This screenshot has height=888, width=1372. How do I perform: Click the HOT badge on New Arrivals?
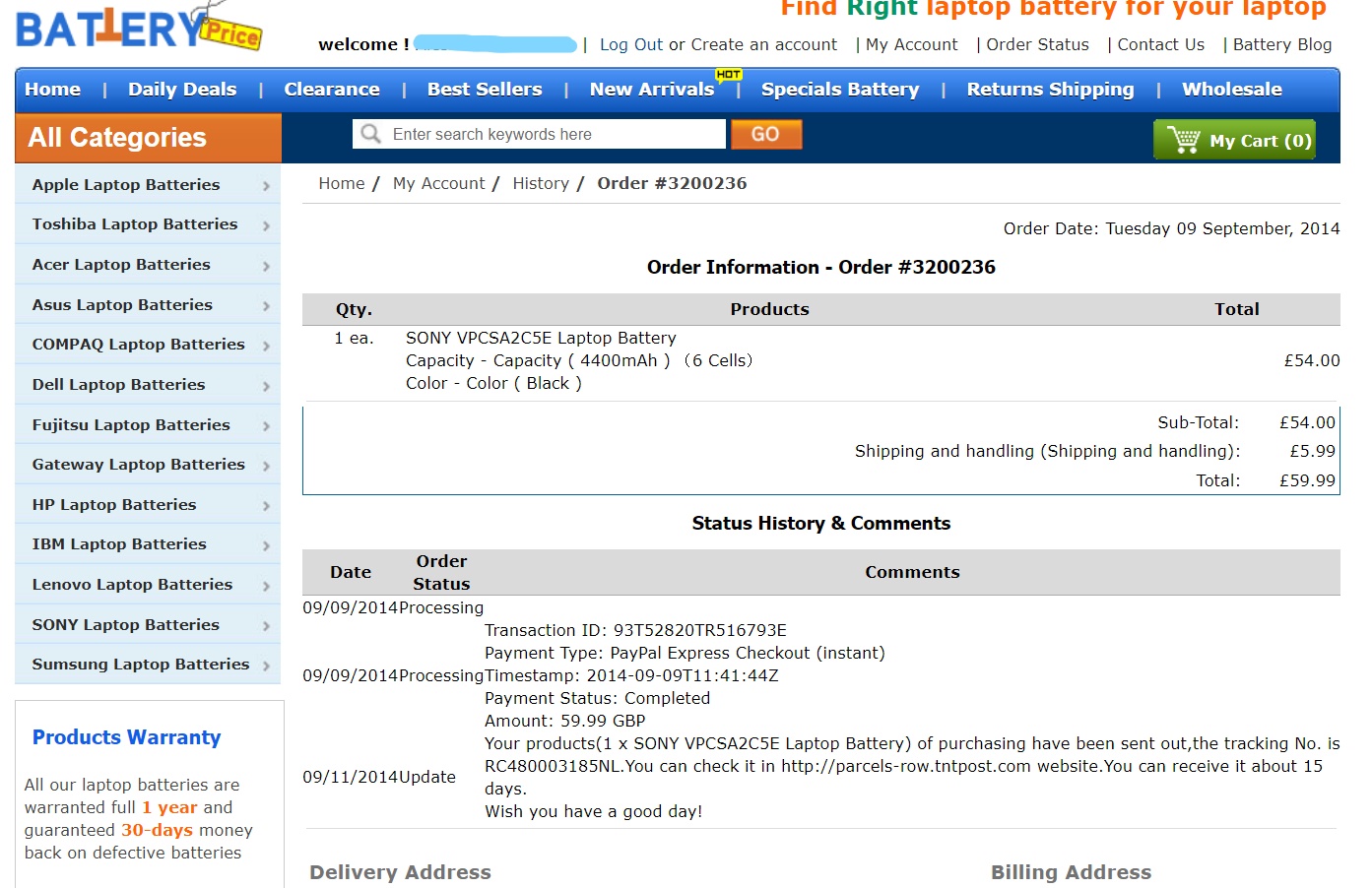pyautogui.click(x=729, y=75)
